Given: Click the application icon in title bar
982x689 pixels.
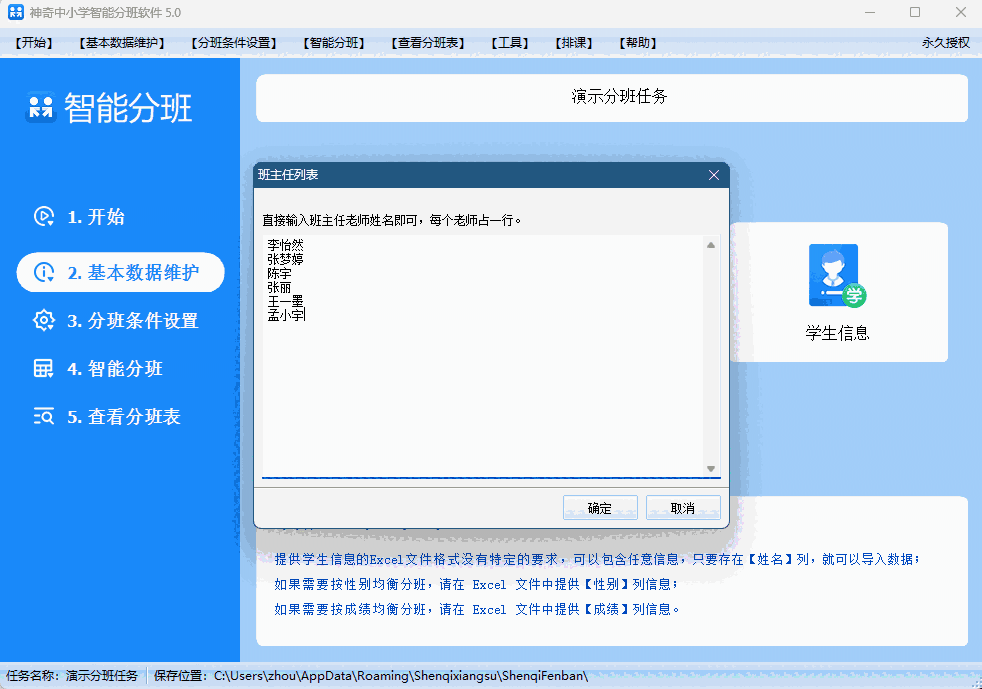Looking at the screenshot, I should coord(14,14).
